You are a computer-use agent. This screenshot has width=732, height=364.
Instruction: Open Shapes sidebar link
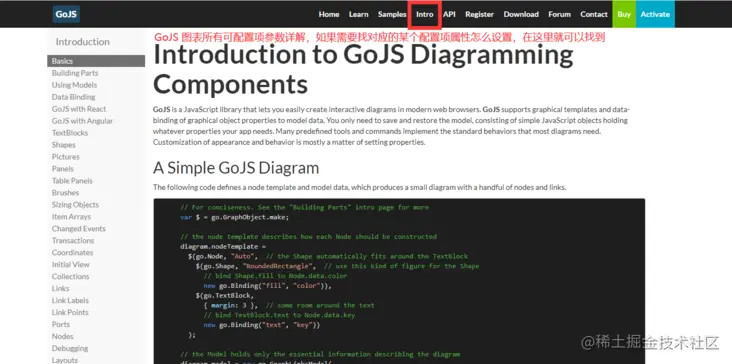pyautogui.click(x=63, y=145)
